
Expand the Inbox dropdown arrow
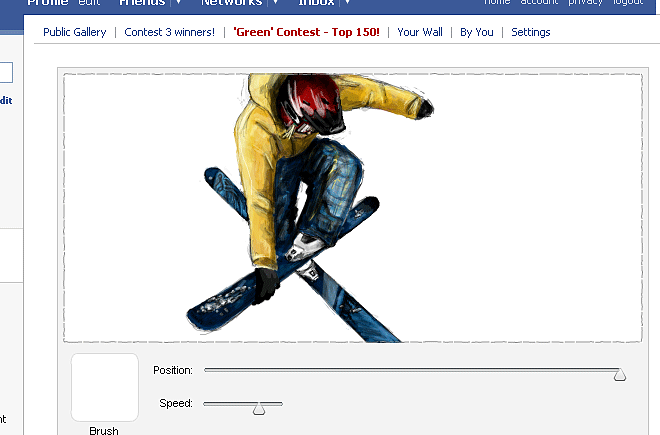point(347,3)
